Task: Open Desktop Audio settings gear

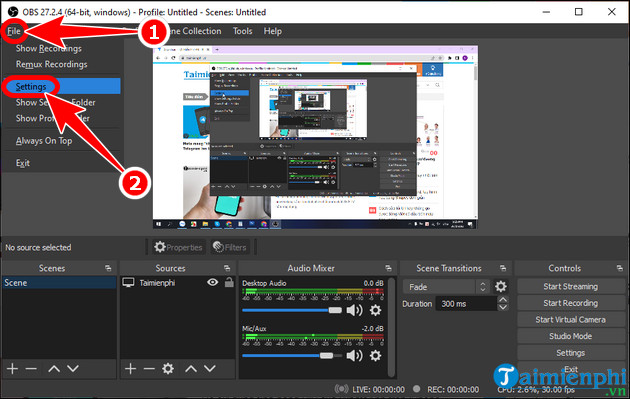Action: pyautogui.click(x=375, y=310)
